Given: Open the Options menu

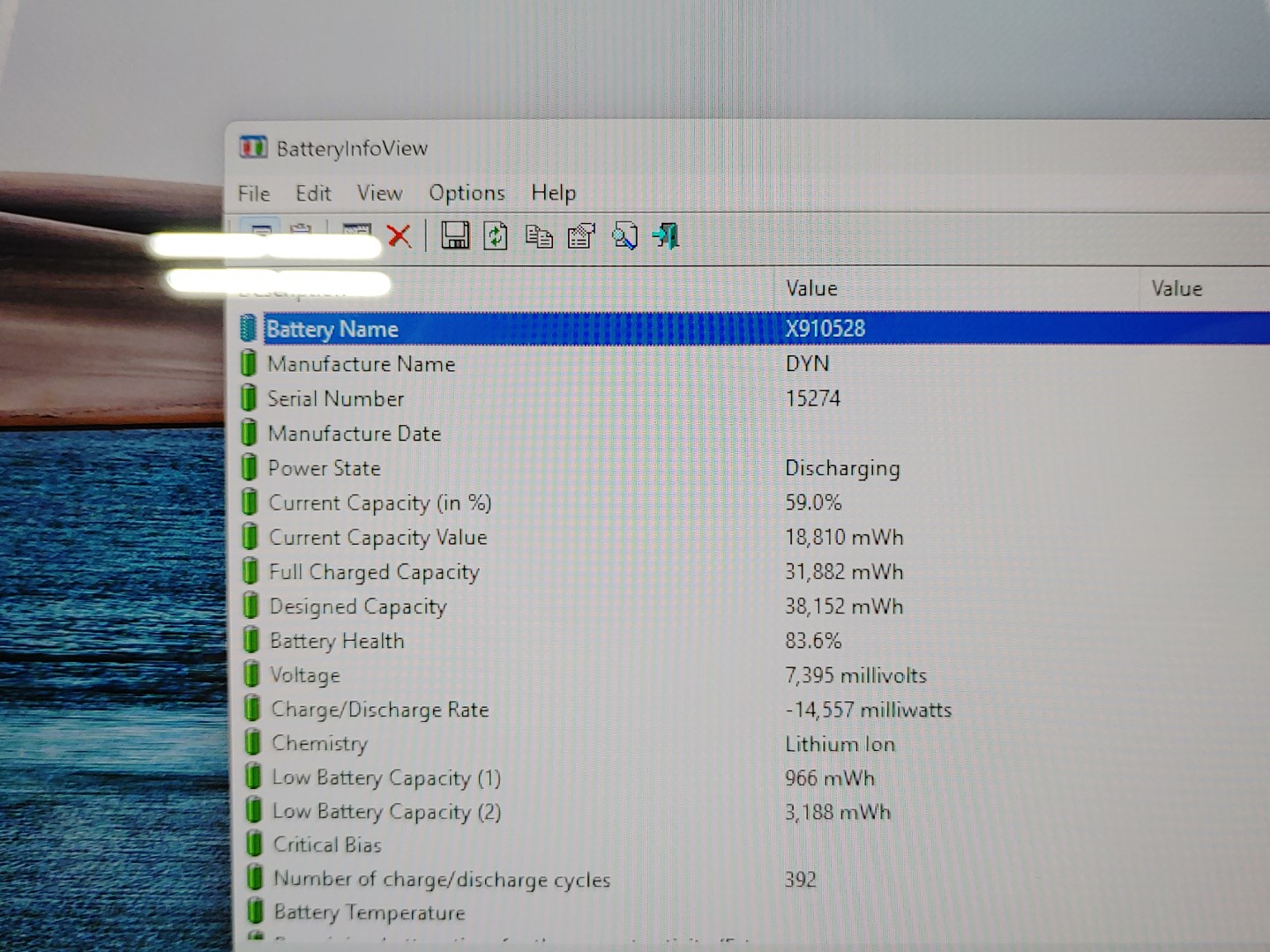Looking at the screenshot, I should [x=467, y=193].
